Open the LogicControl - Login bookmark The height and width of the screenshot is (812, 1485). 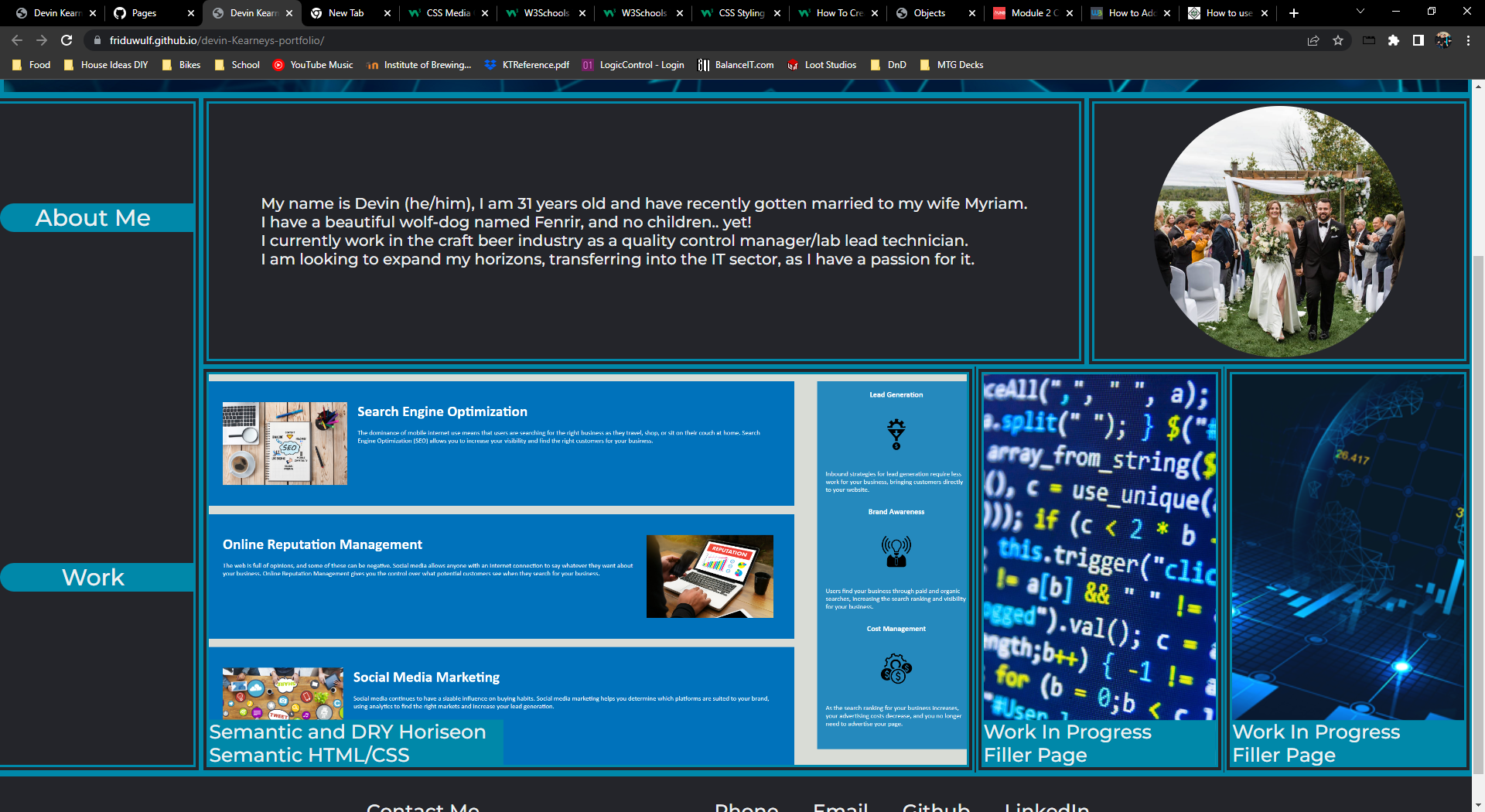633,65
